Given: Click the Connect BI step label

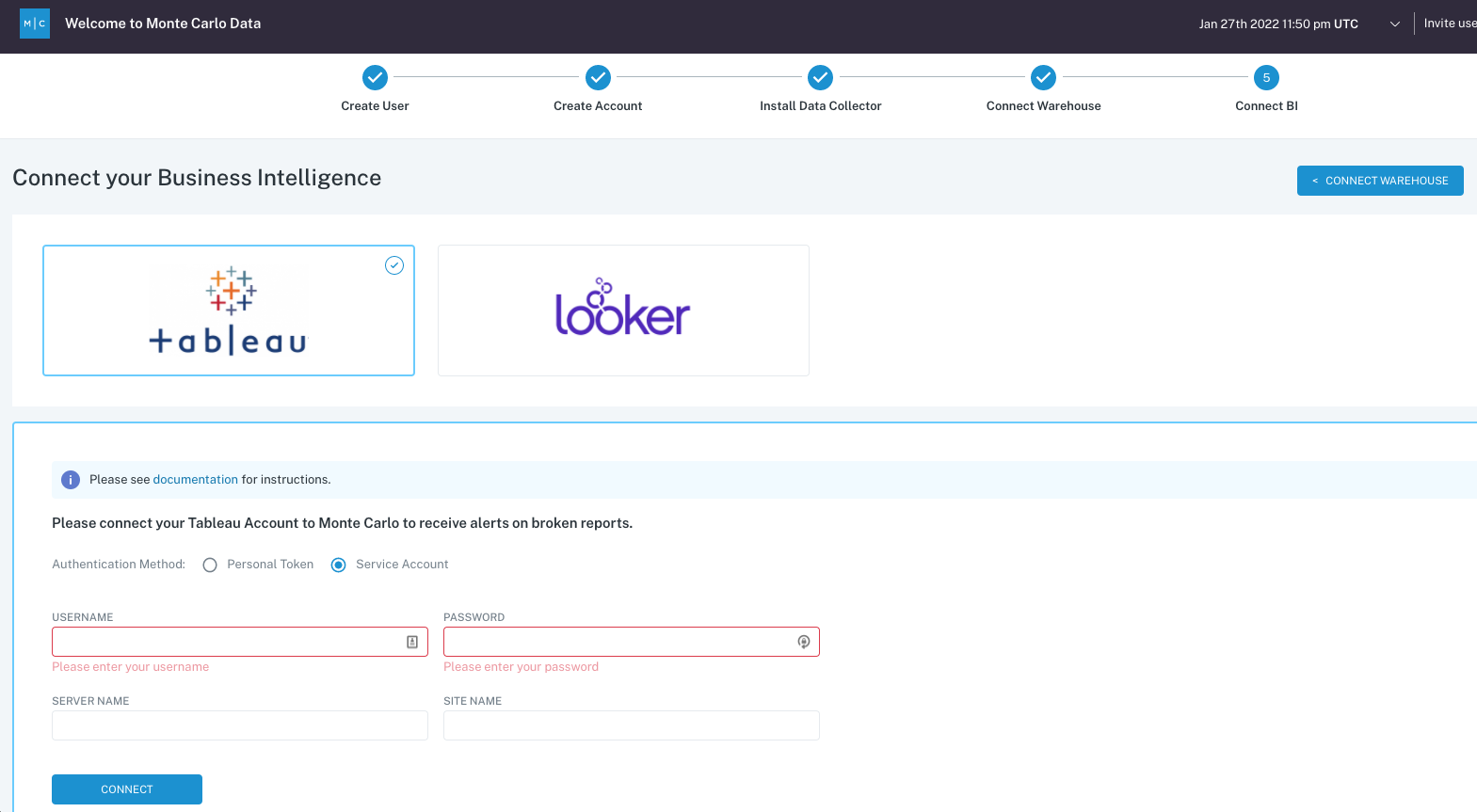Looking at the screenshot, I should click(x=1266, y=106).
